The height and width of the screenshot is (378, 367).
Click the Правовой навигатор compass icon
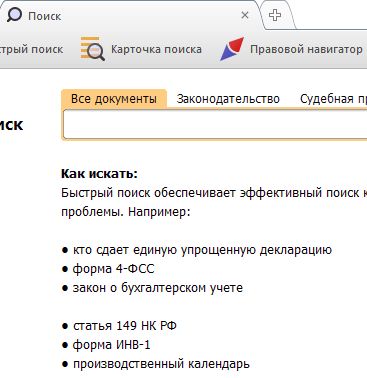pyautogui.click(x=232, y=49)
